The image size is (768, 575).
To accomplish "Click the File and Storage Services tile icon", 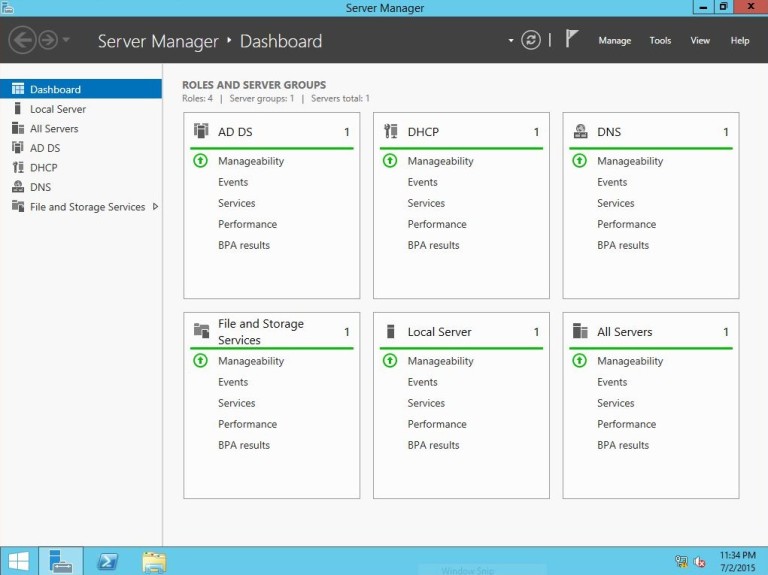I will (201, 331).
